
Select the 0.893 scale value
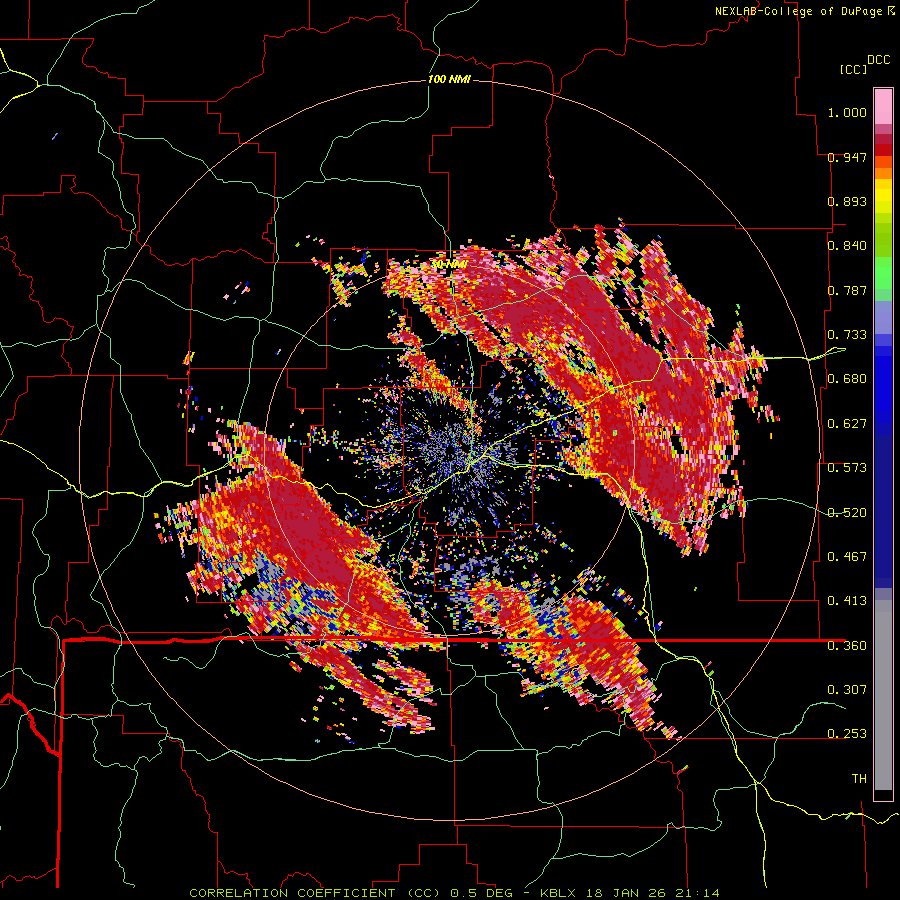pos(847,201)
